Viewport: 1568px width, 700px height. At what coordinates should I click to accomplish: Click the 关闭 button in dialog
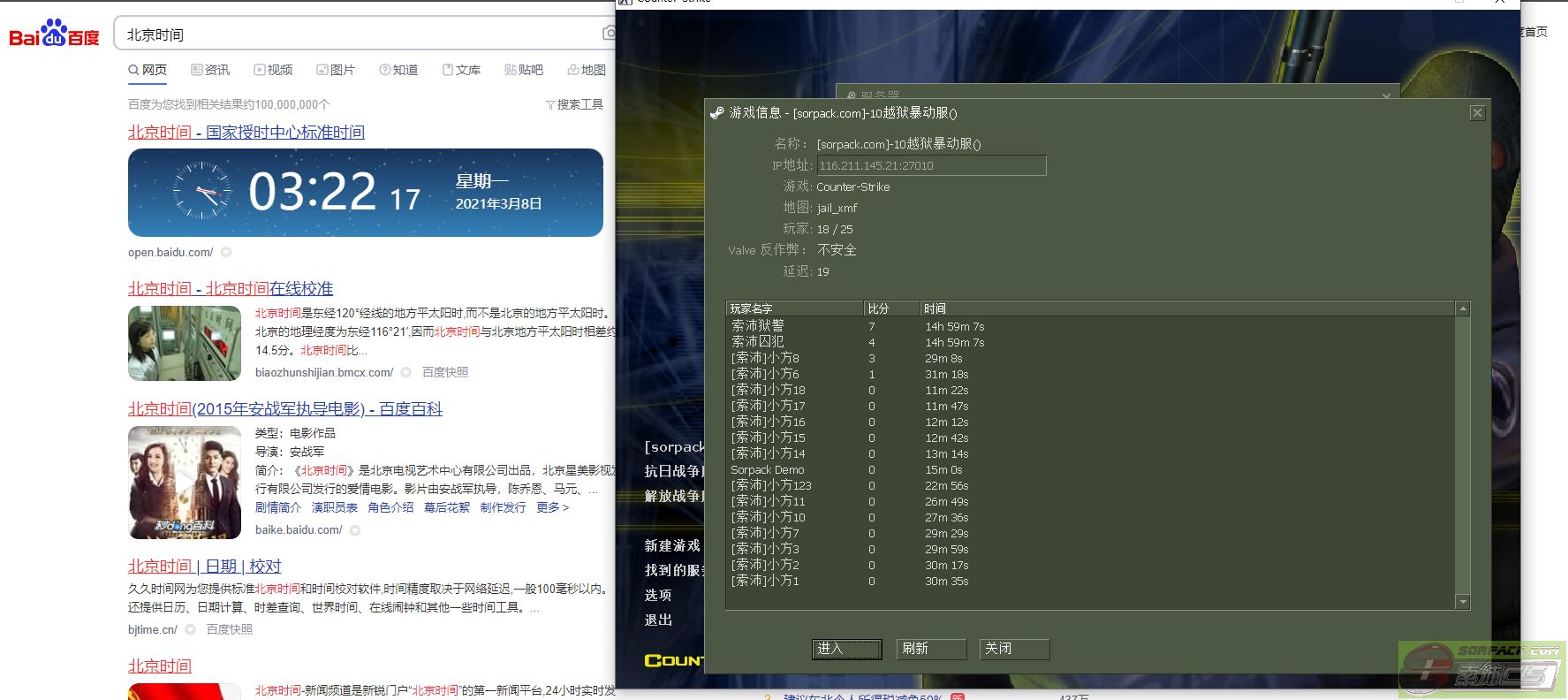coord(1014,649)
